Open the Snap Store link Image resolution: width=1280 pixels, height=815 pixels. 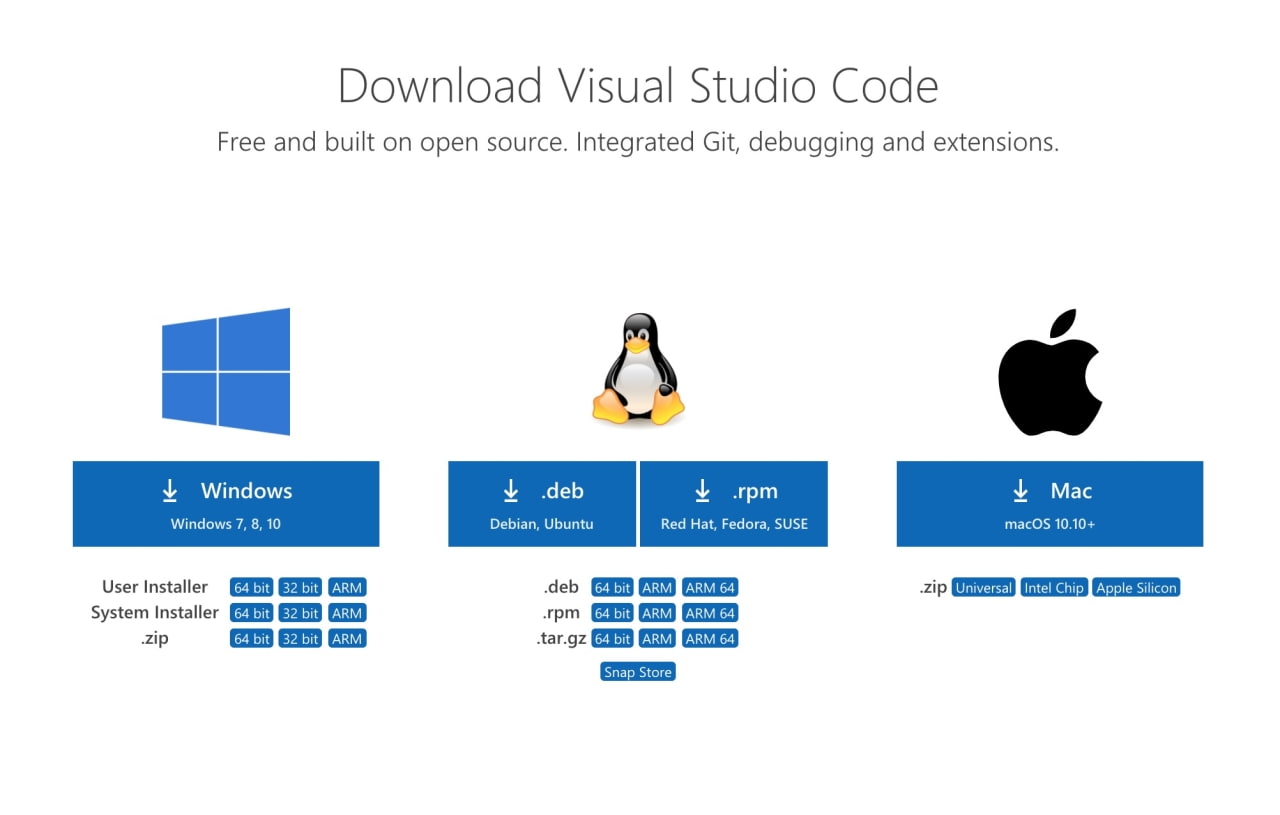(638, 672)
